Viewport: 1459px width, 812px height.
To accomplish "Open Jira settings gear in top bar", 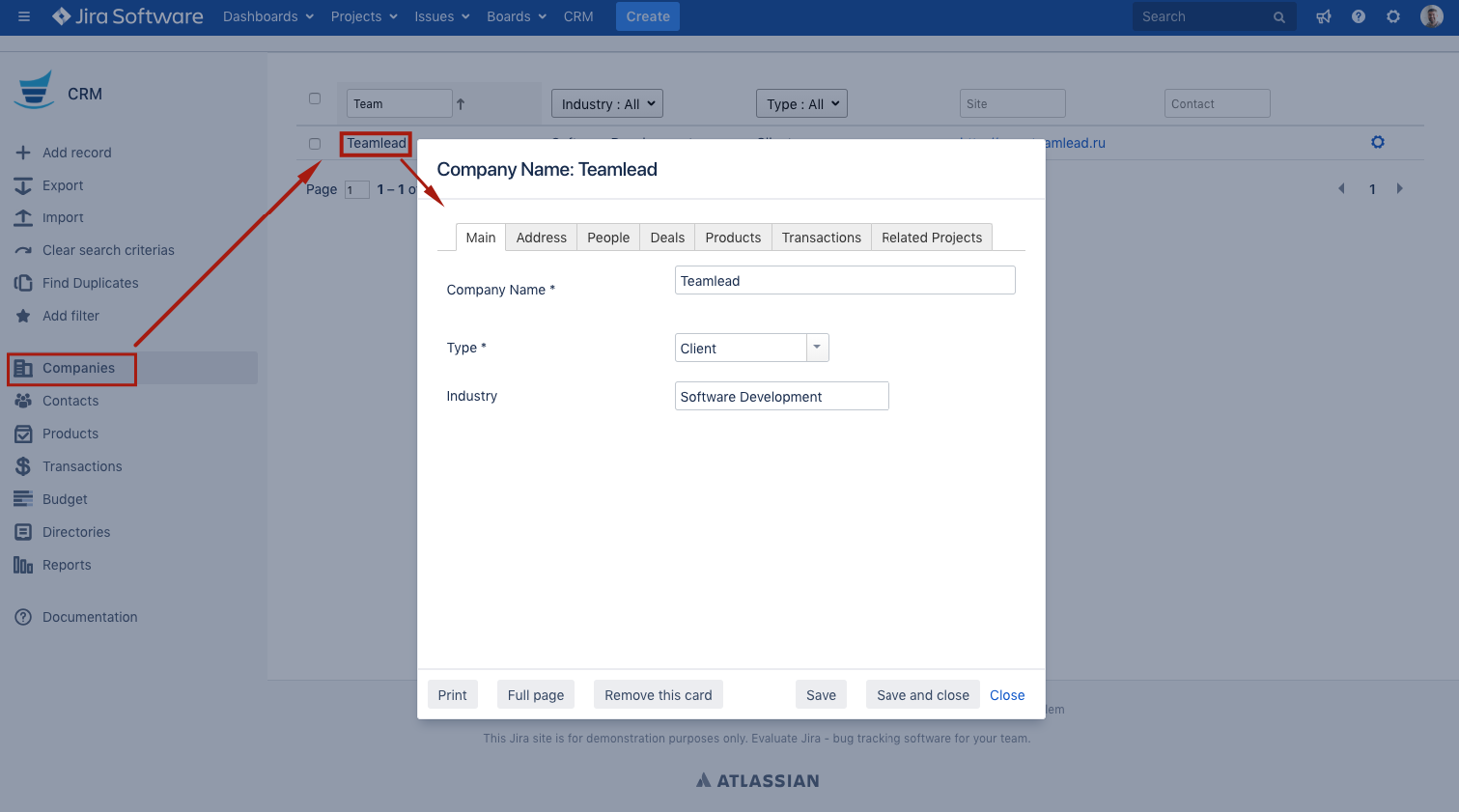I will pos(1393,16).
